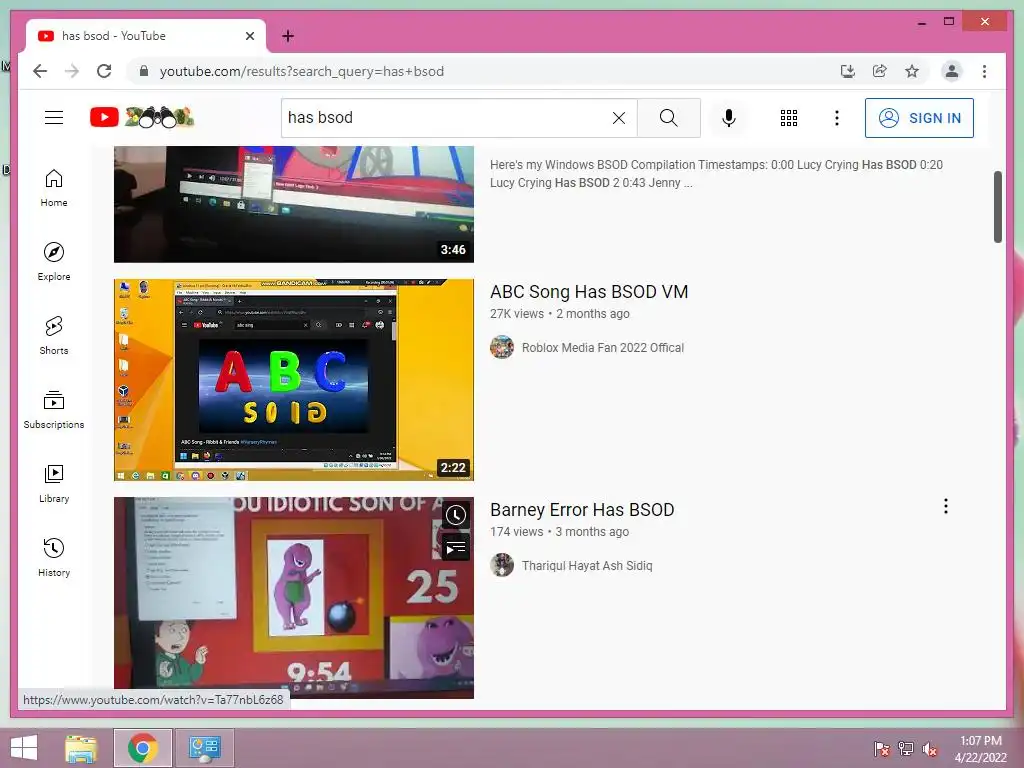This screenshot has width=1024, height=768.
Task: Click the Chrome taskbar icon
Action: click(143, 748)
